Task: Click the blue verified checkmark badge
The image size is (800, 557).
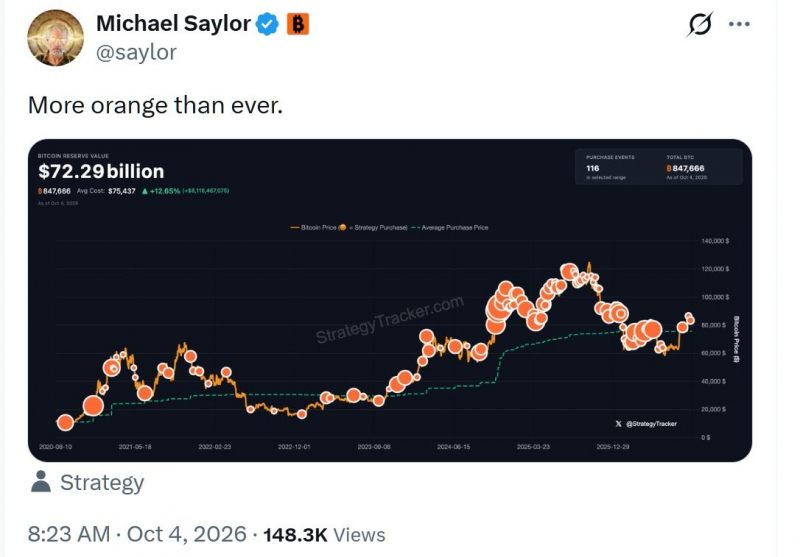Action: 267,24
